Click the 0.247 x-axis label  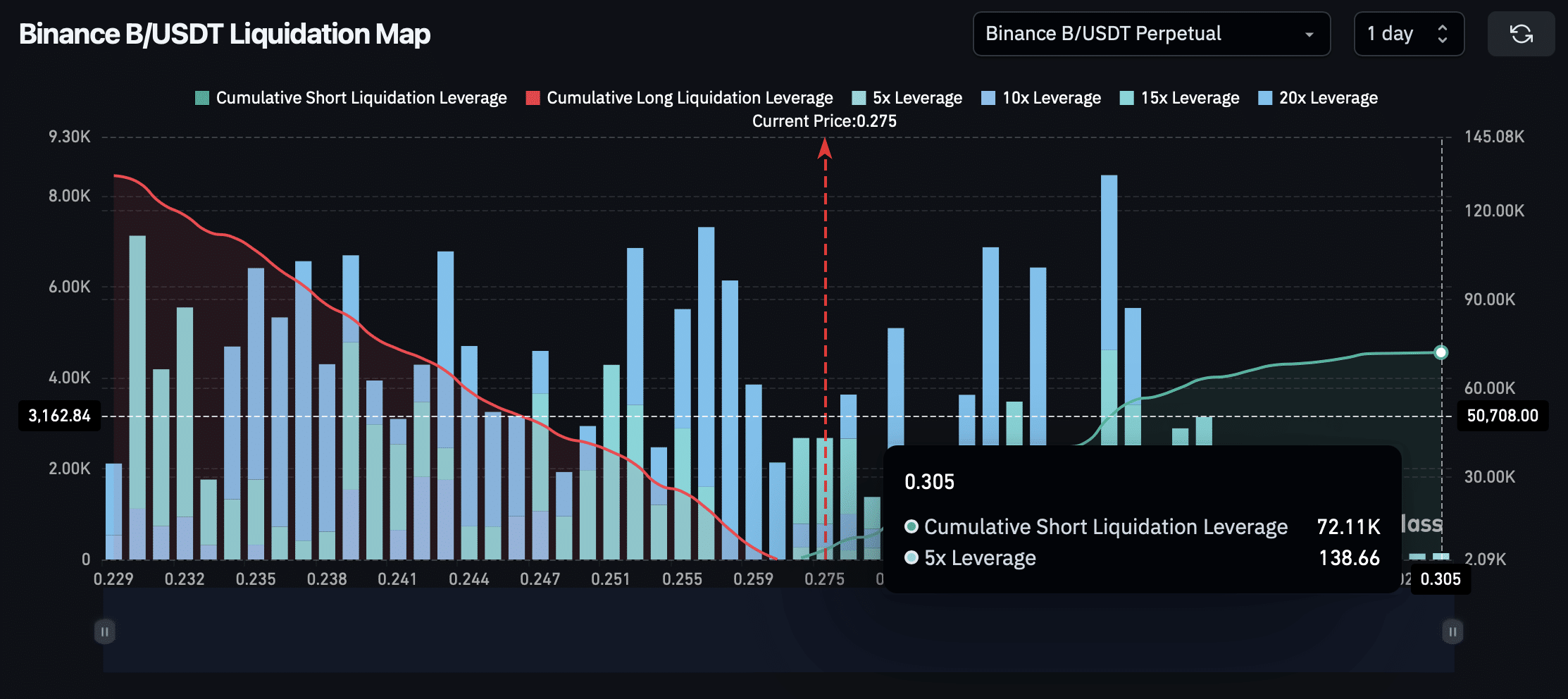coord(540,579)
